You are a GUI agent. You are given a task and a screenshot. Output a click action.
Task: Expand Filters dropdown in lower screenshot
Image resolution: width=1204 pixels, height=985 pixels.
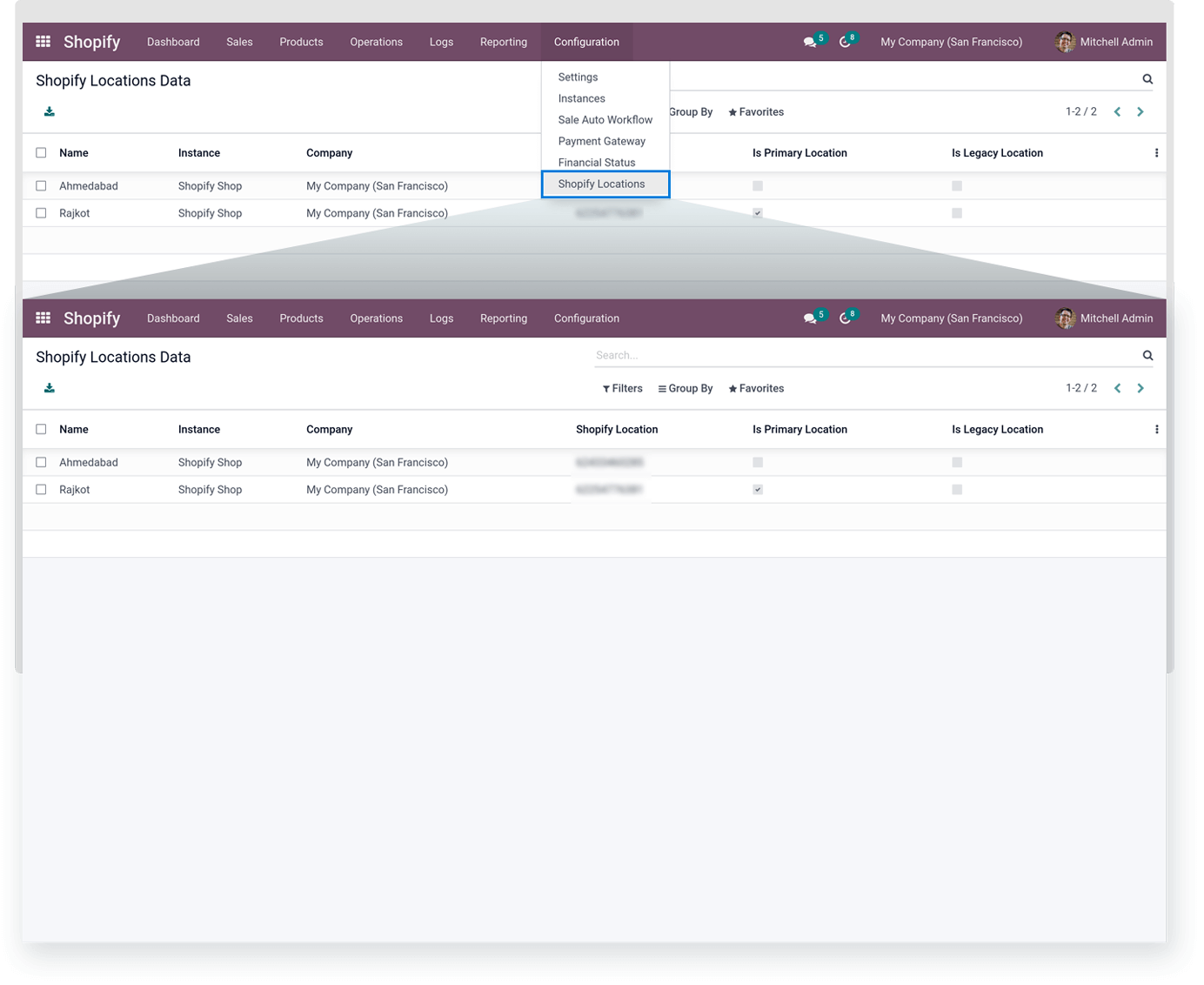(x=623, y=388)
